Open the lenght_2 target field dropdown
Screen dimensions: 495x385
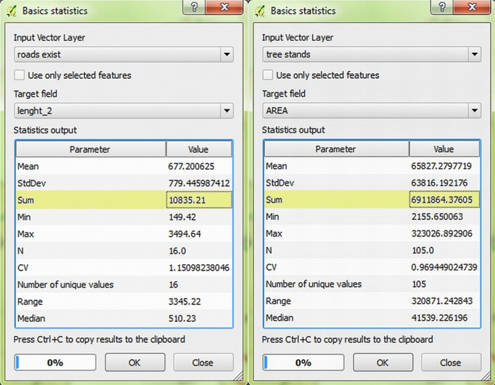227,111
